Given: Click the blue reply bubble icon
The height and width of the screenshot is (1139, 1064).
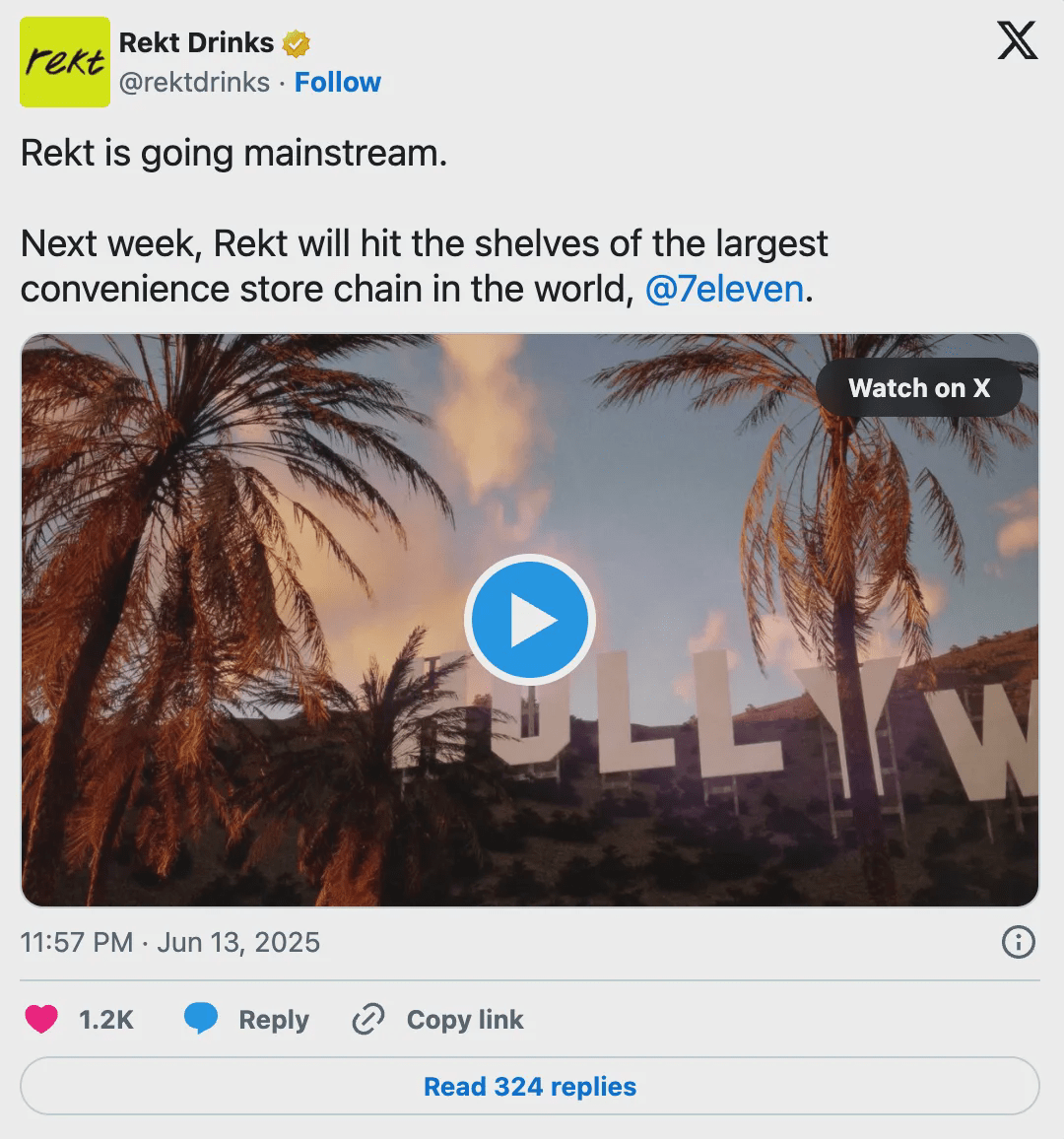Looking at the screenshot, I should pyautogui.click(x=201, y=1020).
